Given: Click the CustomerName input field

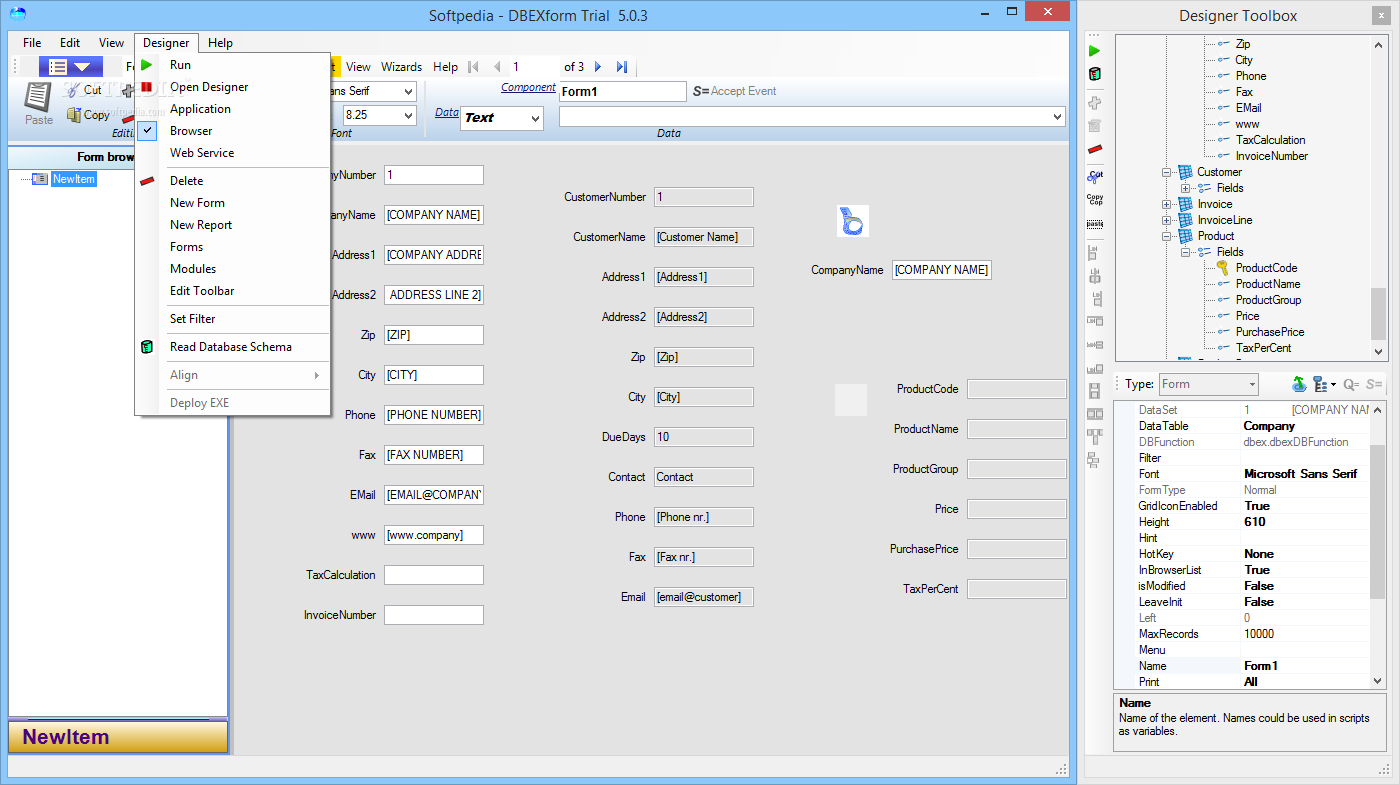Looking at the screenshot, I should (704, 237).
